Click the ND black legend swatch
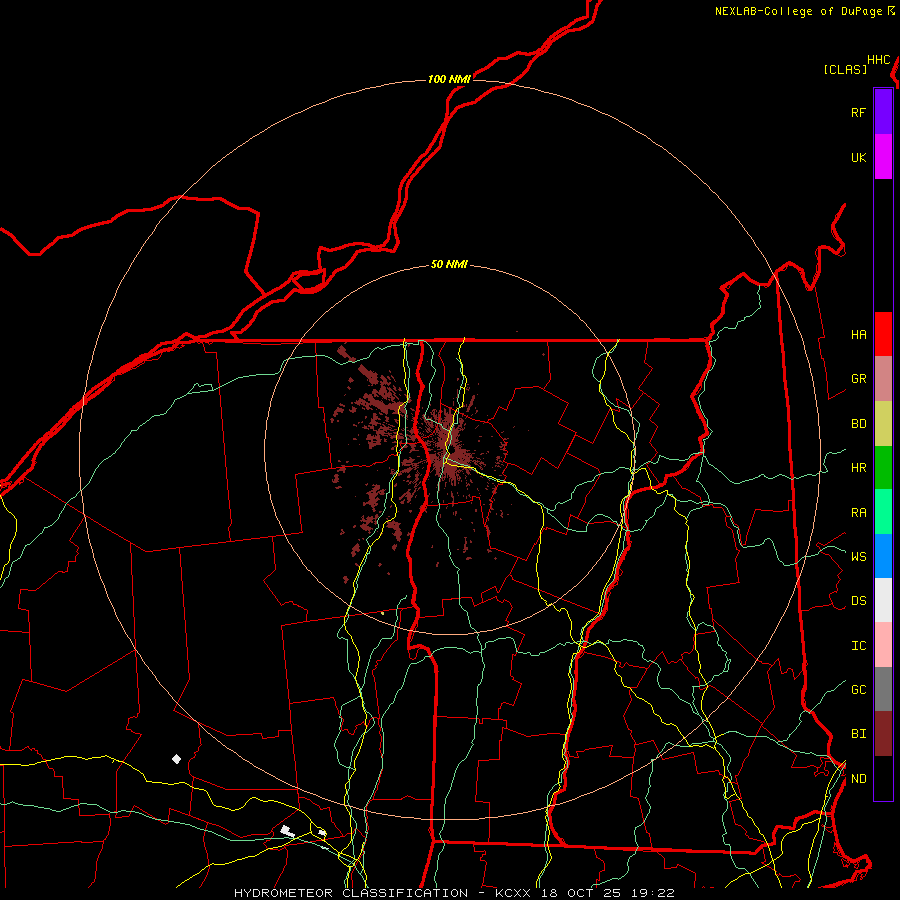This screenshot has width=900, height=900. 883,778
